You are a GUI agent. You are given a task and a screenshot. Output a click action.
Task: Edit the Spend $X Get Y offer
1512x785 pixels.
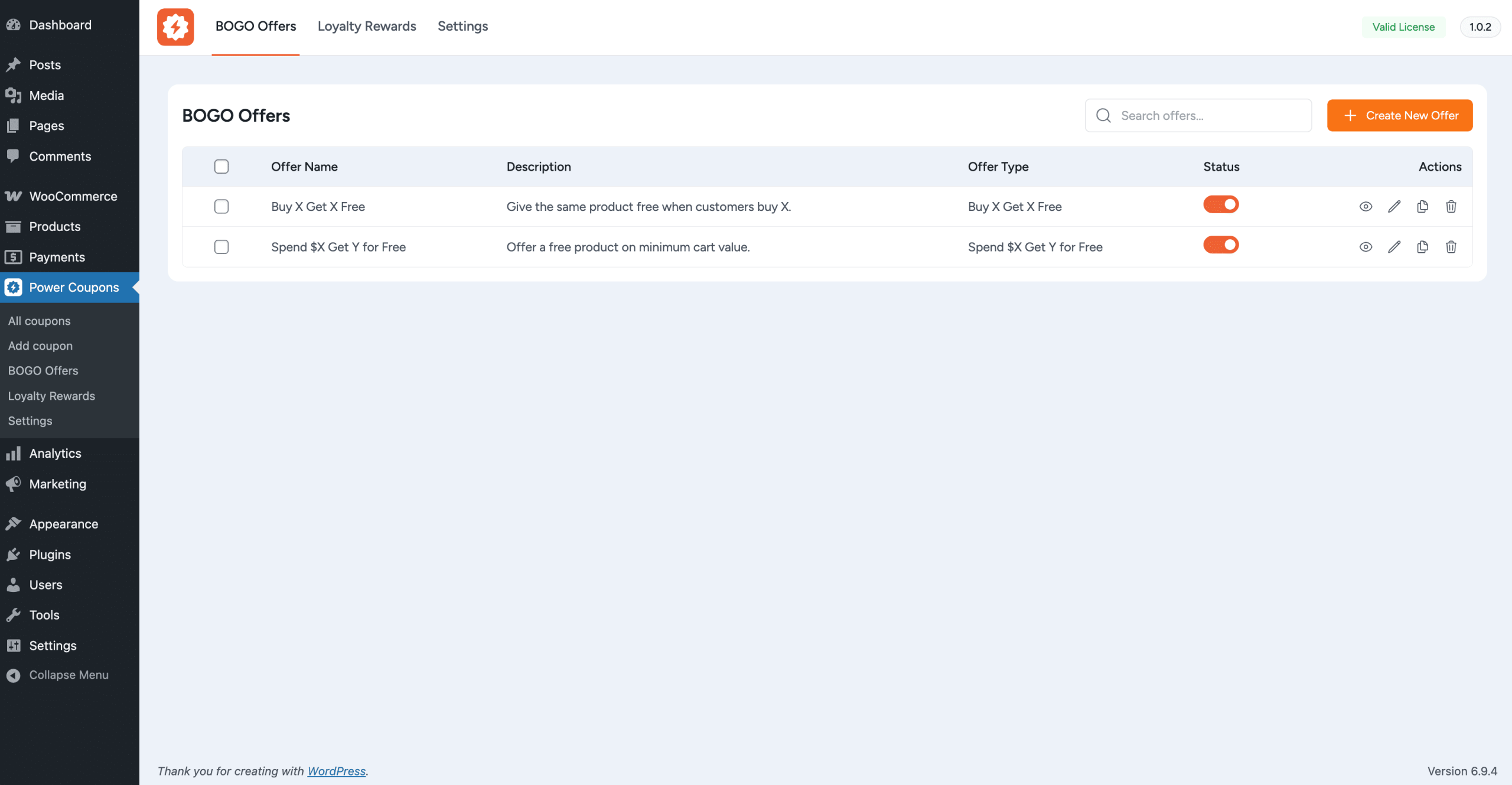pos(1394,247)
